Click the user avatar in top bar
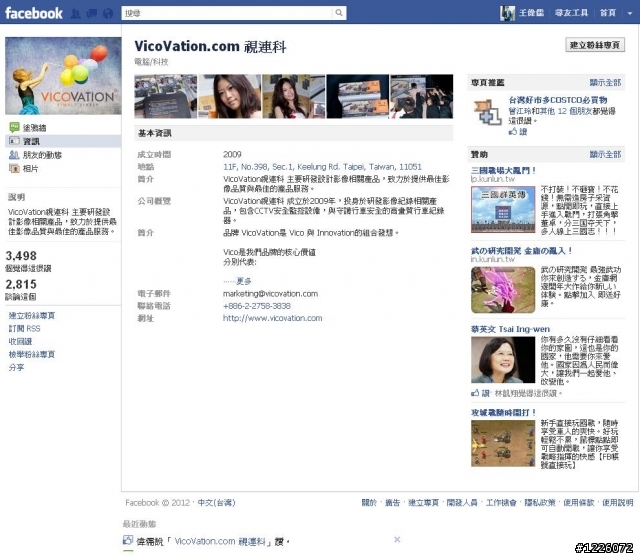This screenshot has width=640, height=556. click(507, 13)
